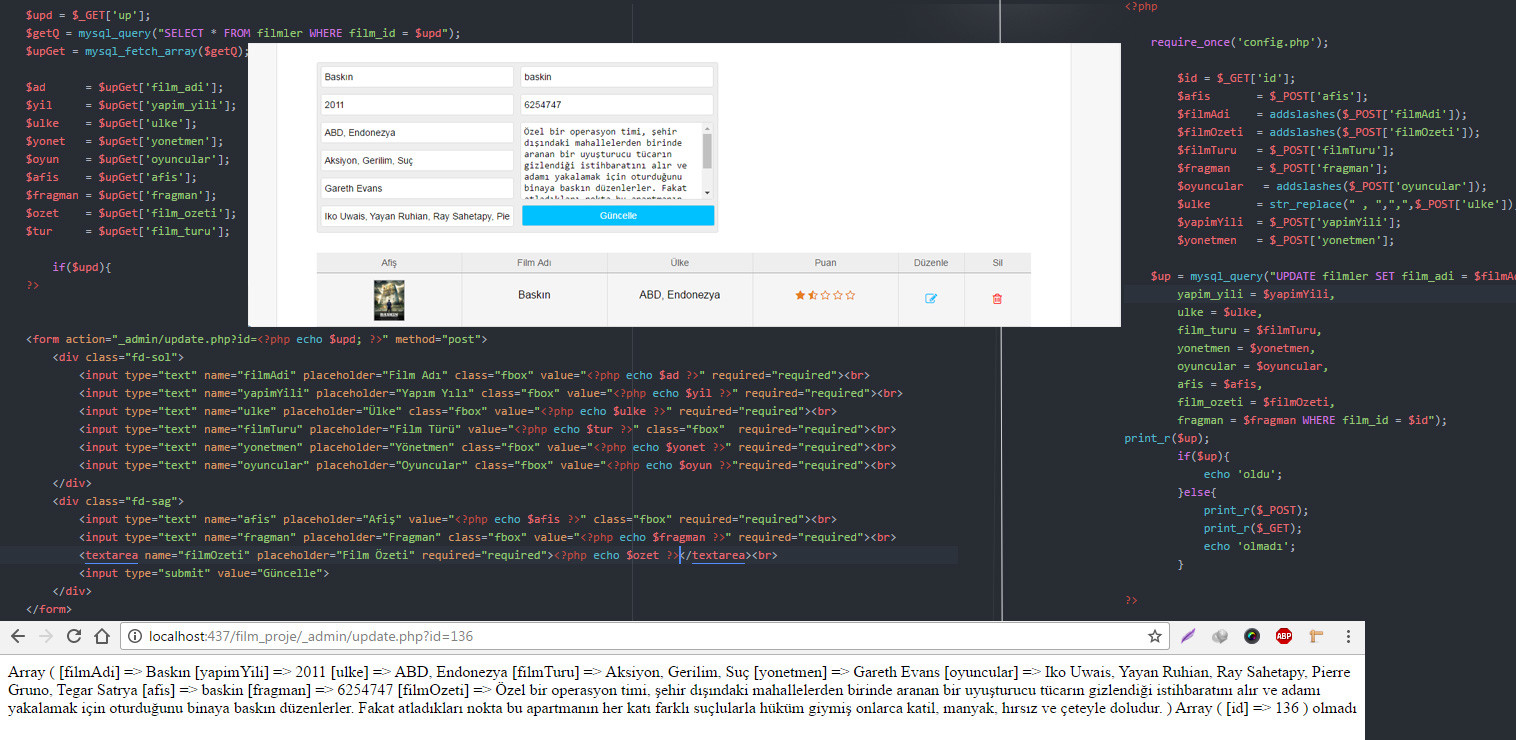The image size is (1516, 740).
Task: Click the Ülke column header
Action: [679, 263]
